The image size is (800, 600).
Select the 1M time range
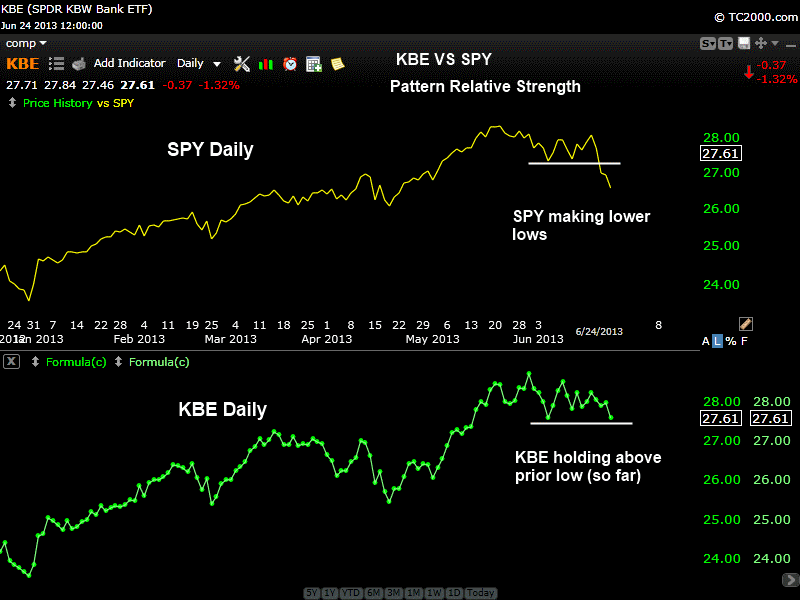pyautogui.click(x=413, y=593)
